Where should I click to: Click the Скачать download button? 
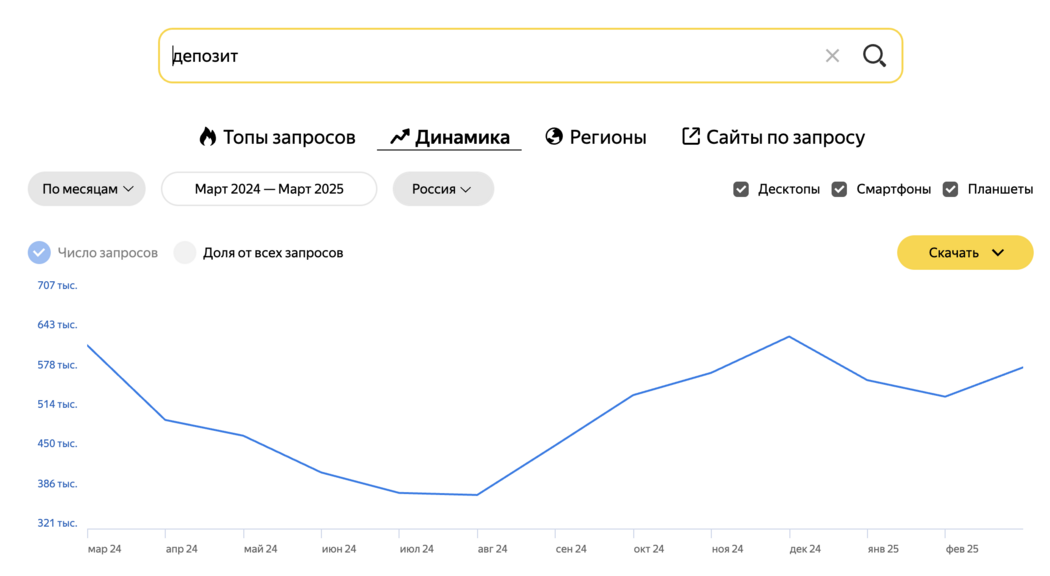click(x=965, y=253)
